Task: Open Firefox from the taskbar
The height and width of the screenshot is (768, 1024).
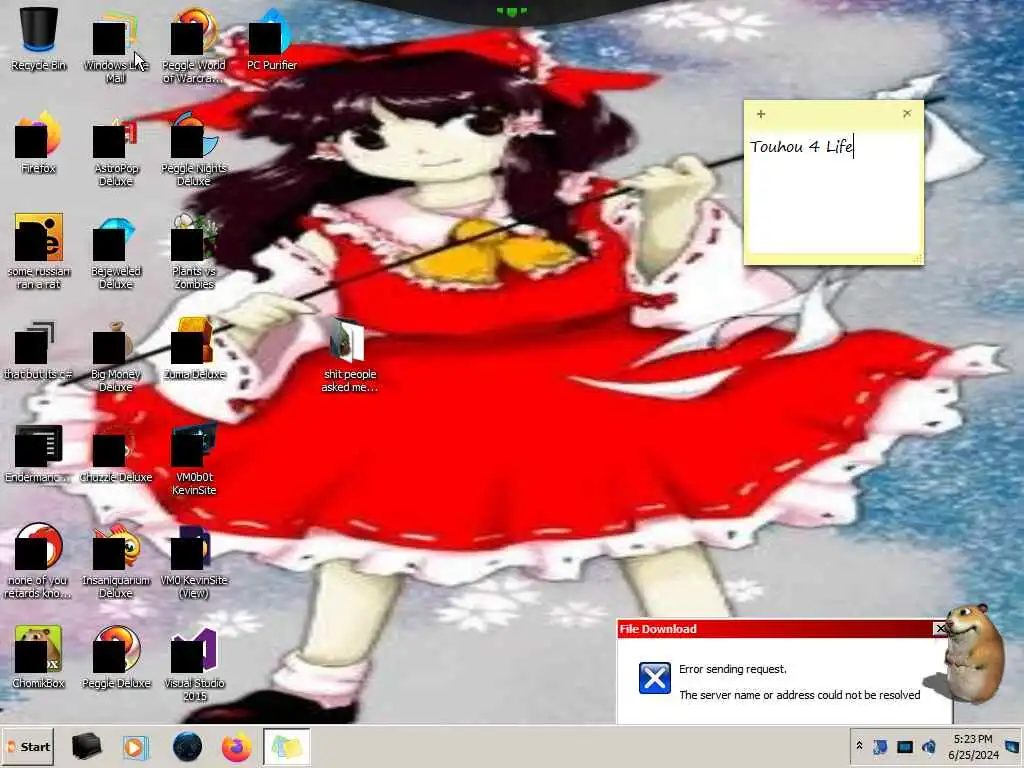Action: (x=236, y=747)
